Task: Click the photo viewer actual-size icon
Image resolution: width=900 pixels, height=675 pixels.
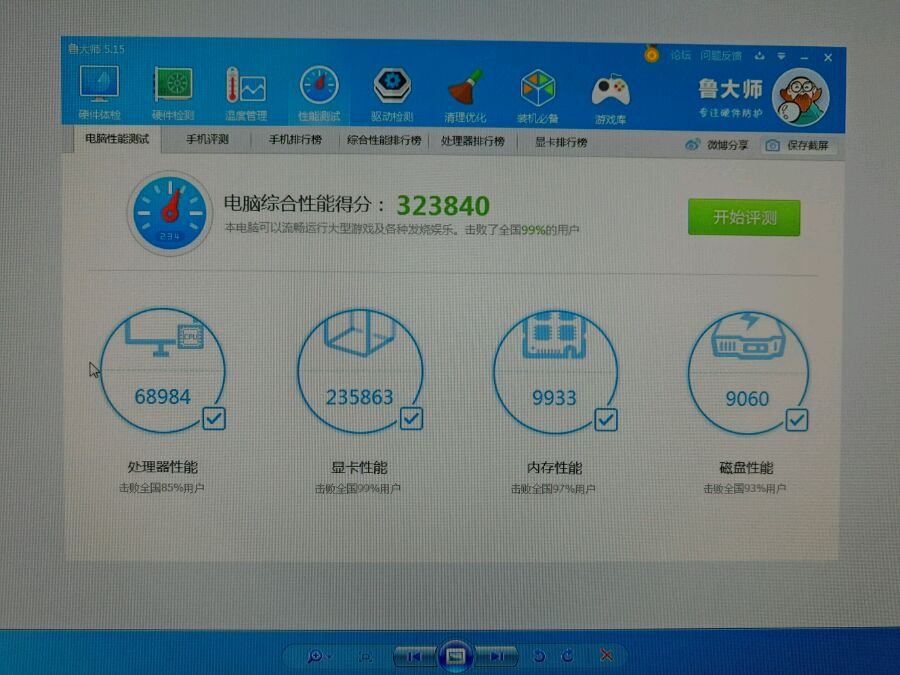Action: [x=365, y=657]
